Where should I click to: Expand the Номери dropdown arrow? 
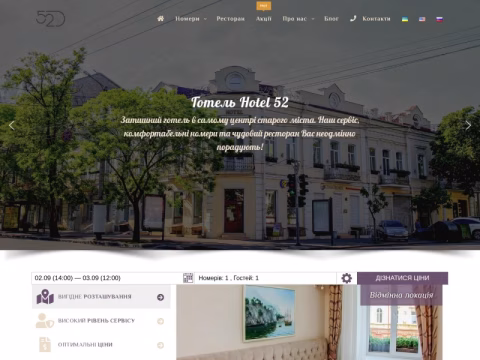(205, 19)
